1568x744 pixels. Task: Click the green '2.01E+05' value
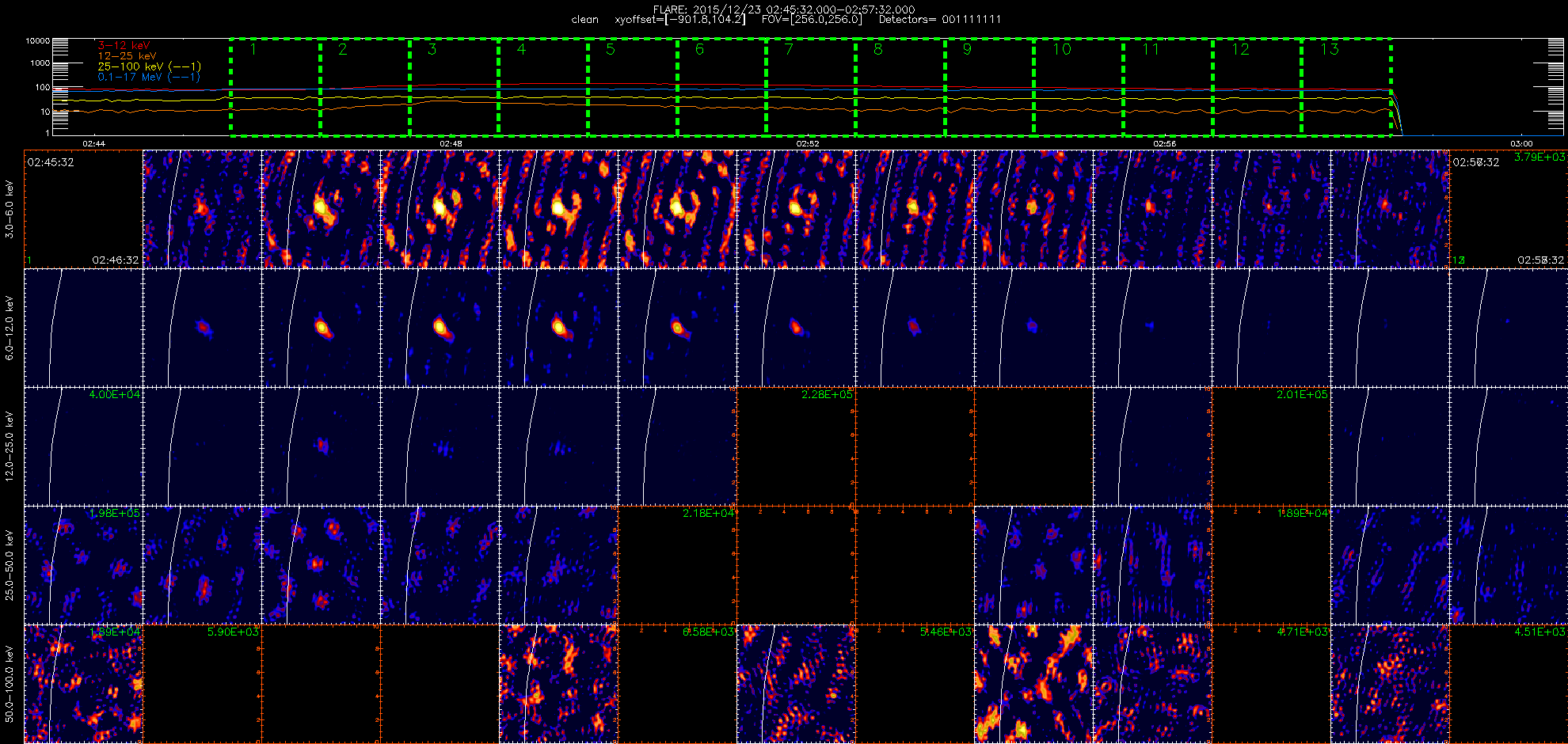(x=1302, y=394)
